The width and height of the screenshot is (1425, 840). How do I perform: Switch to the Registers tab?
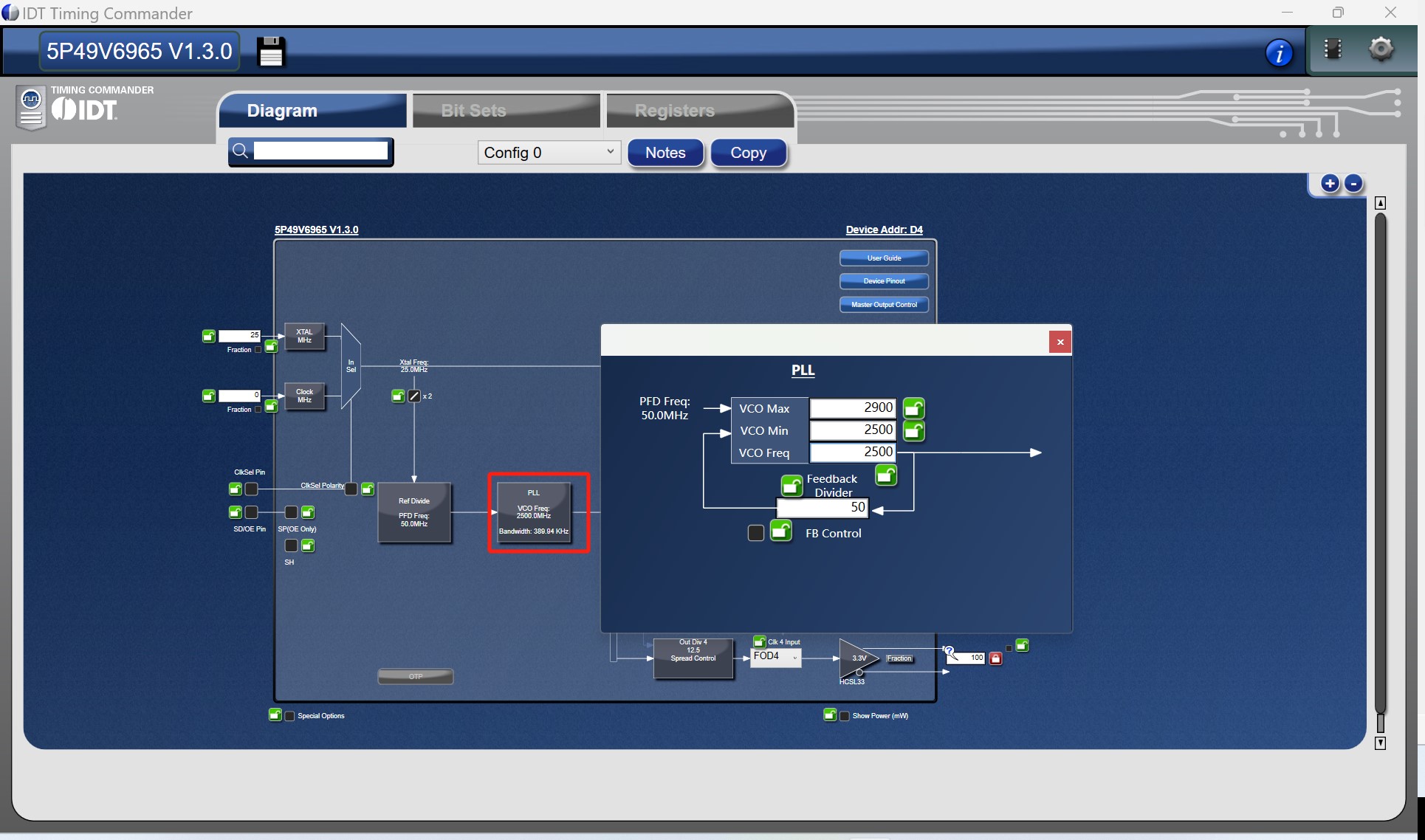pos(699,111)
